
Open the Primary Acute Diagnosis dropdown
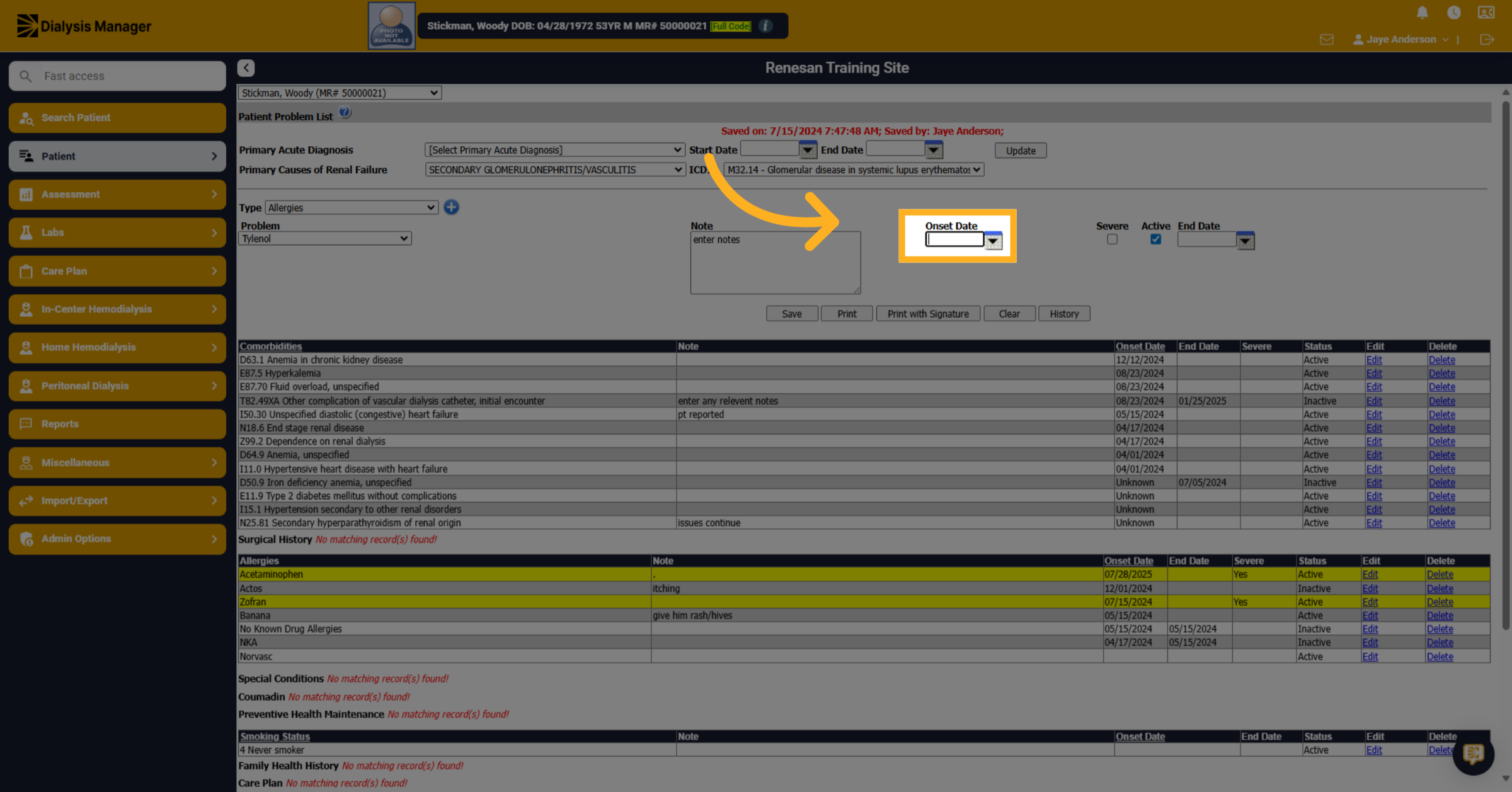(x=554, y=150)
